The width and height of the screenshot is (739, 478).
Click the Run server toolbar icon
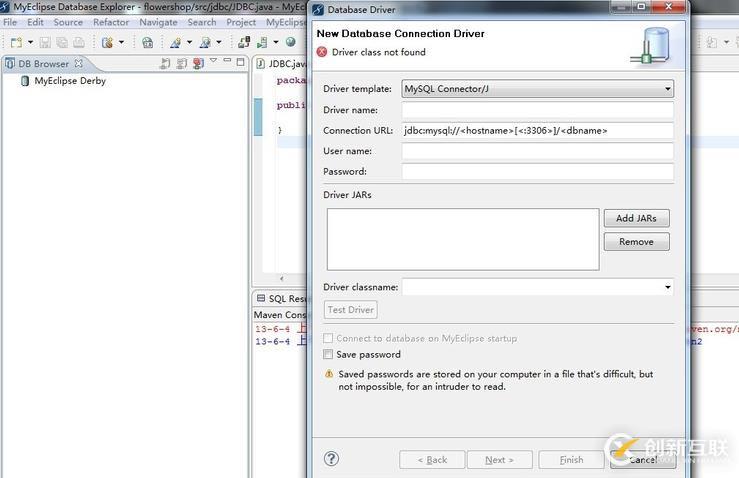tap(262, 42)
